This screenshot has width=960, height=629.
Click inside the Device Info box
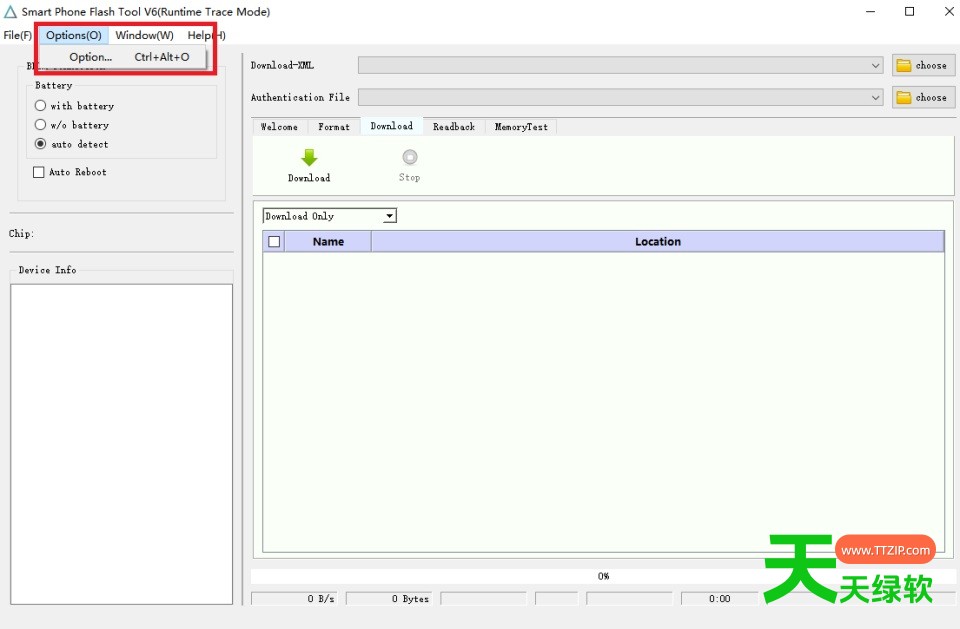[121, 444]
